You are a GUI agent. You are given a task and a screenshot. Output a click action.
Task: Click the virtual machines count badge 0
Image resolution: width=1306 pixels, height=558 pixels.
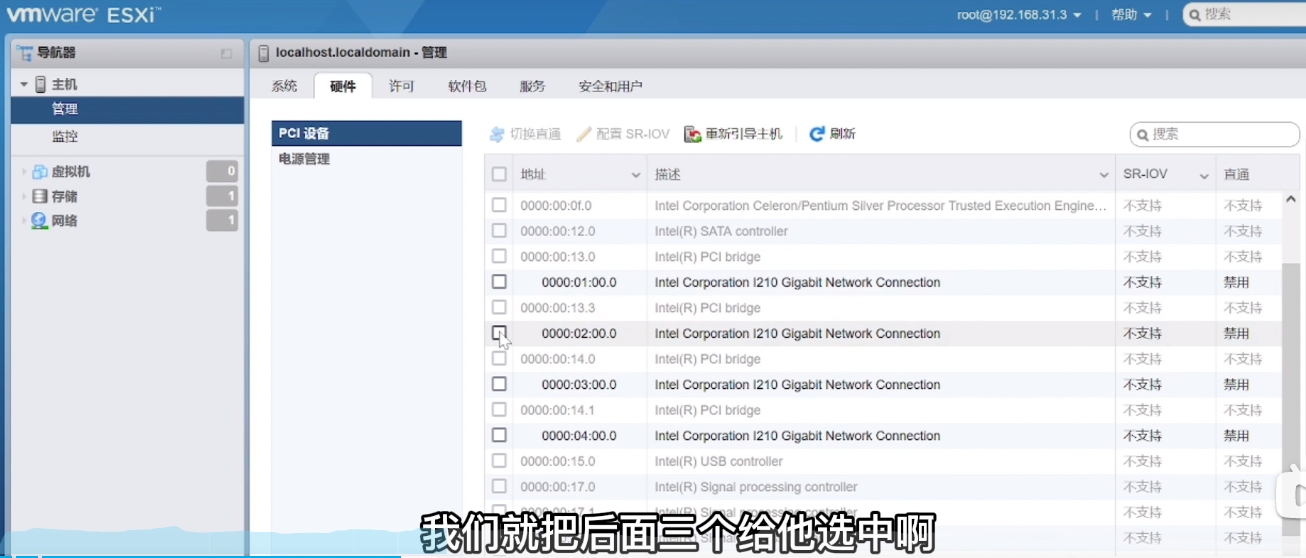pos(222,172)
